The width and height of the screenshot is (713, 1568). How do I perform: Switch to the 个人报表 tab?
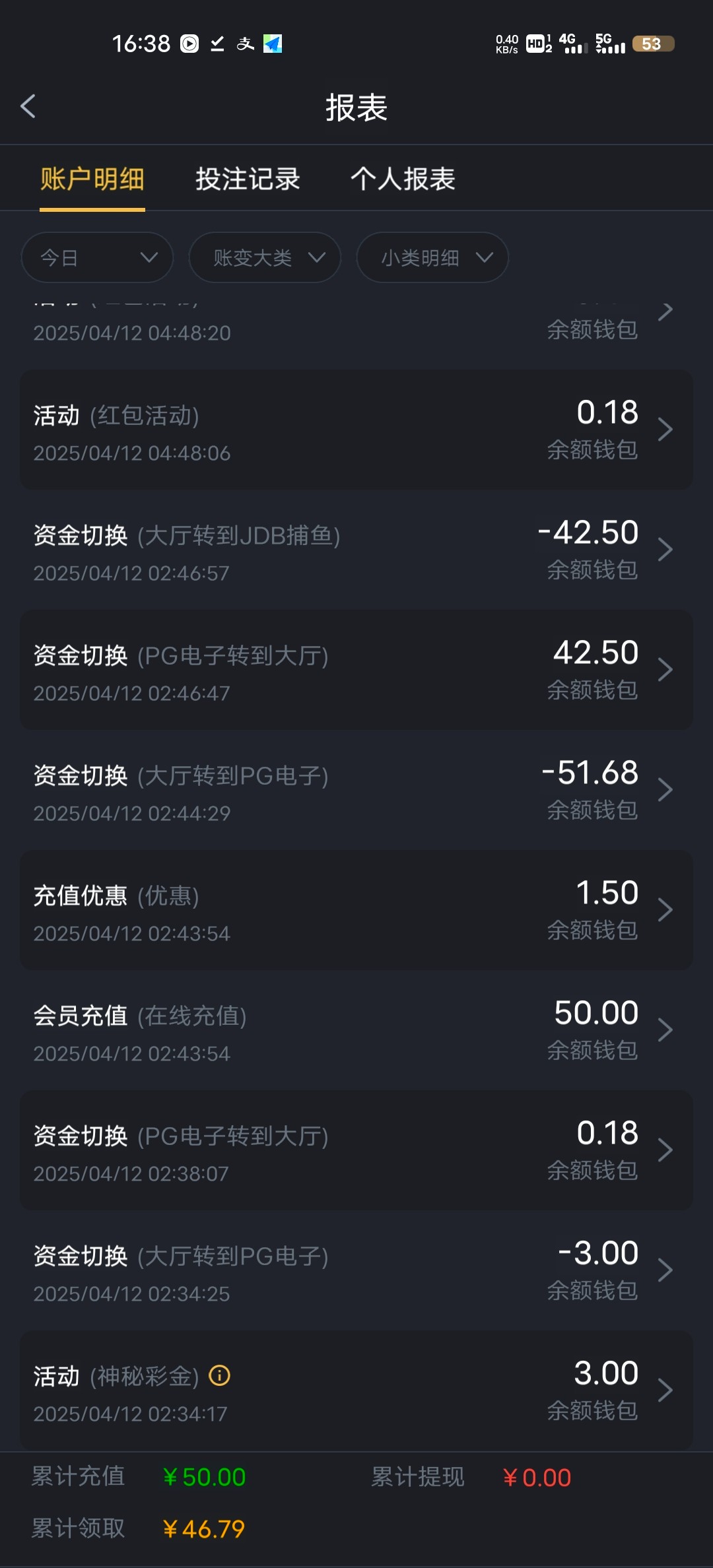click(403, 179)
